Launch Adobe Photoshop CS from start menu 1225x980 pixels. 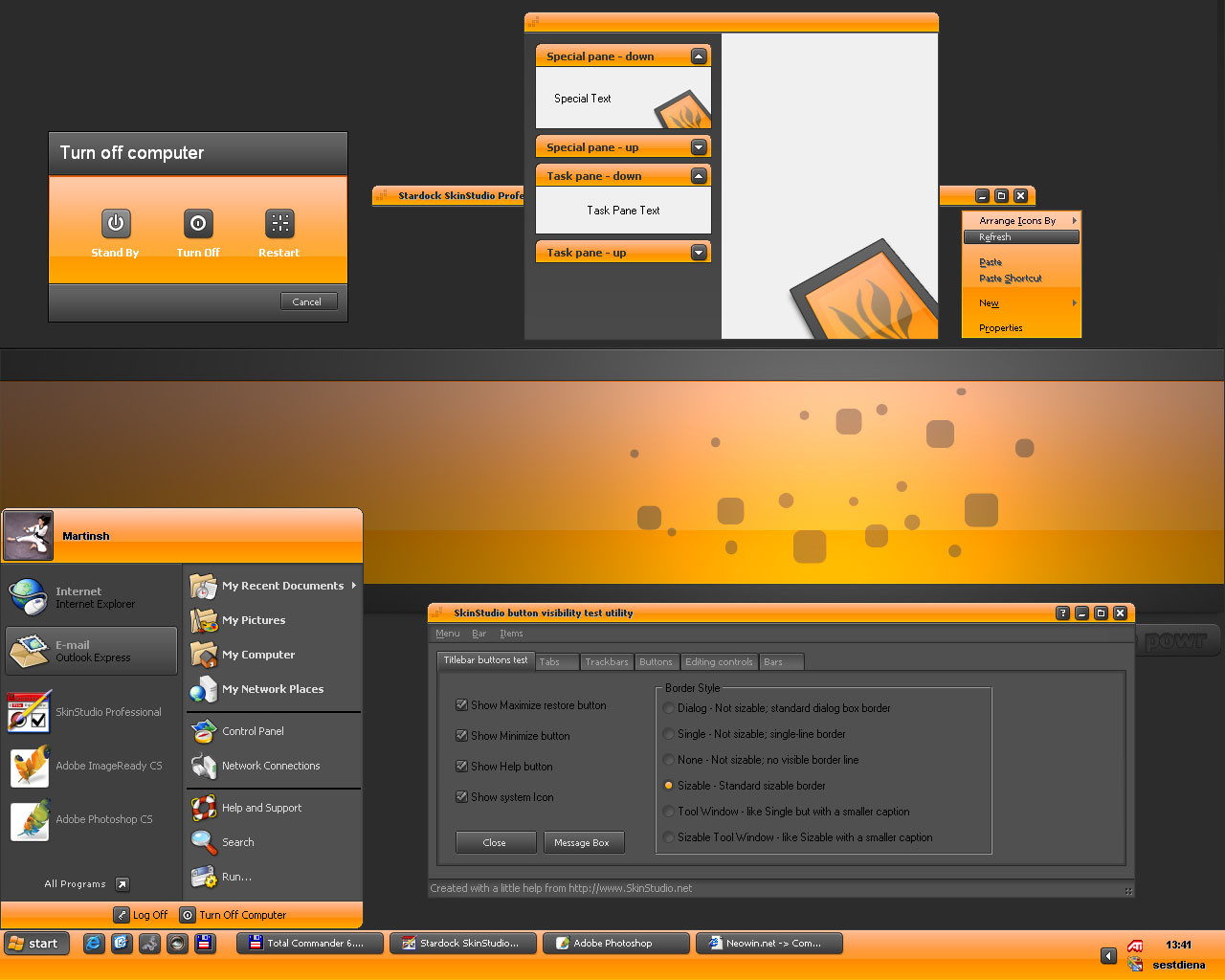[91, 819]
